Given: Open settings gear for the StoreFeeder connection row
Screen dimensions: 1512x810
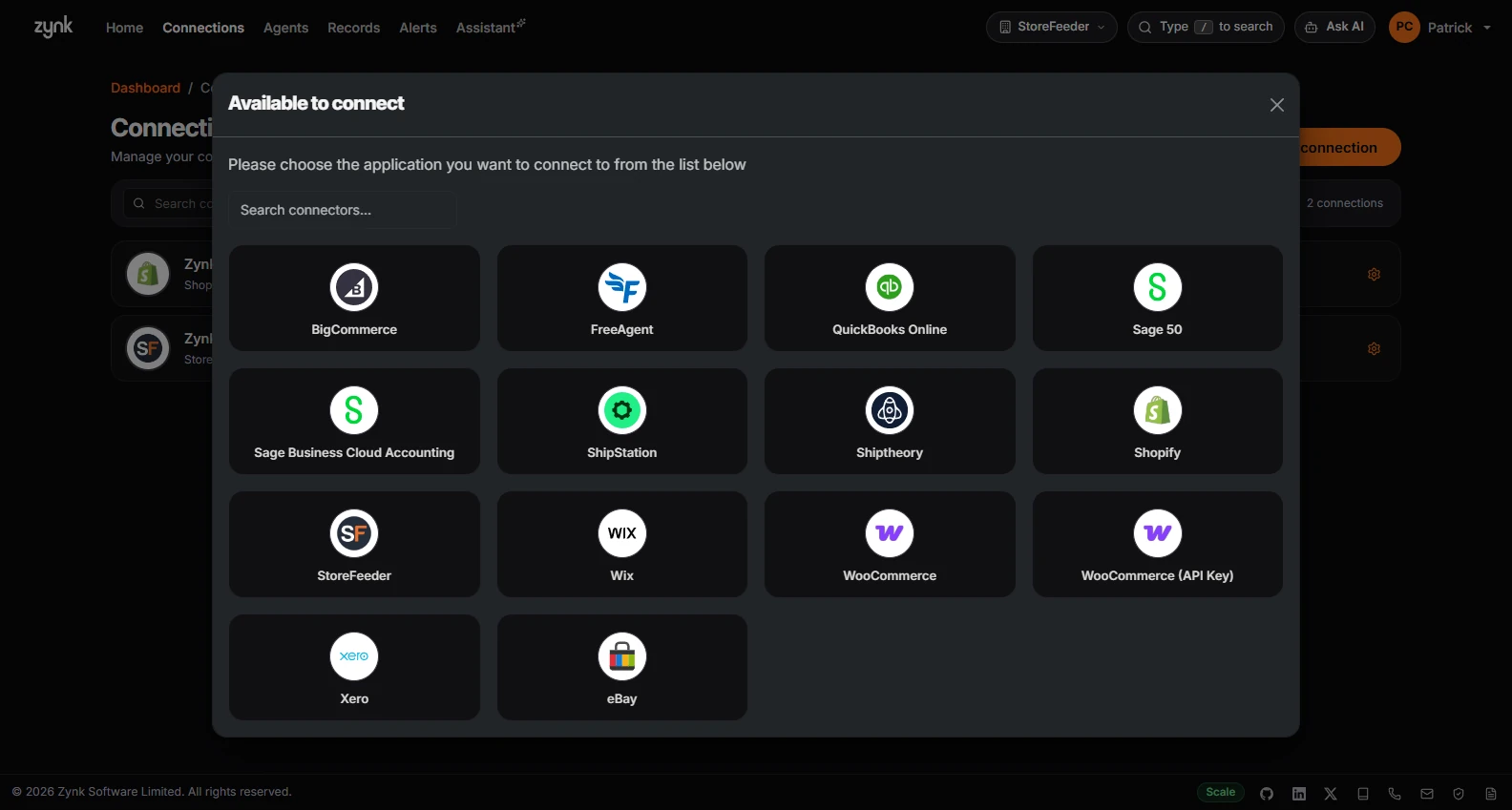Looking at the screenshot, I should (x=1374, y=348).
